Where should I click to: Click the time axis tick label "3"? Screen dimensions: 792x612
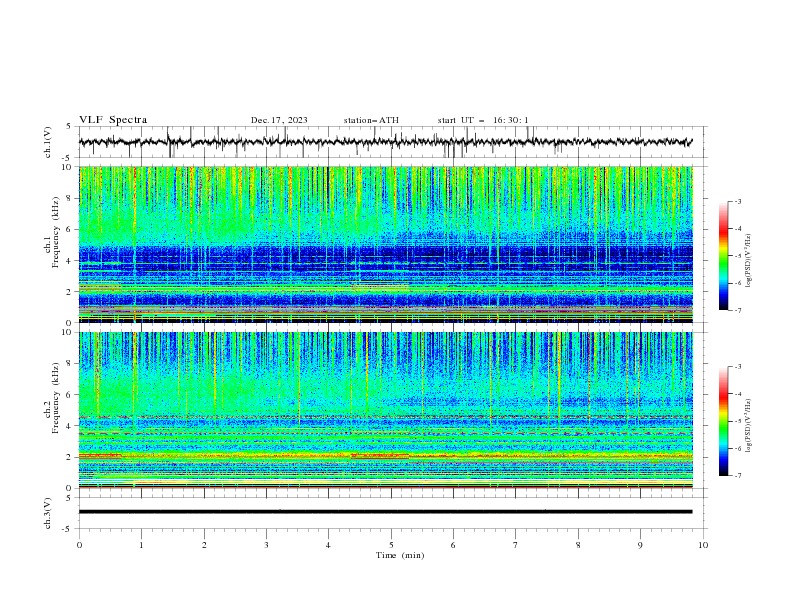coord(266,545)
